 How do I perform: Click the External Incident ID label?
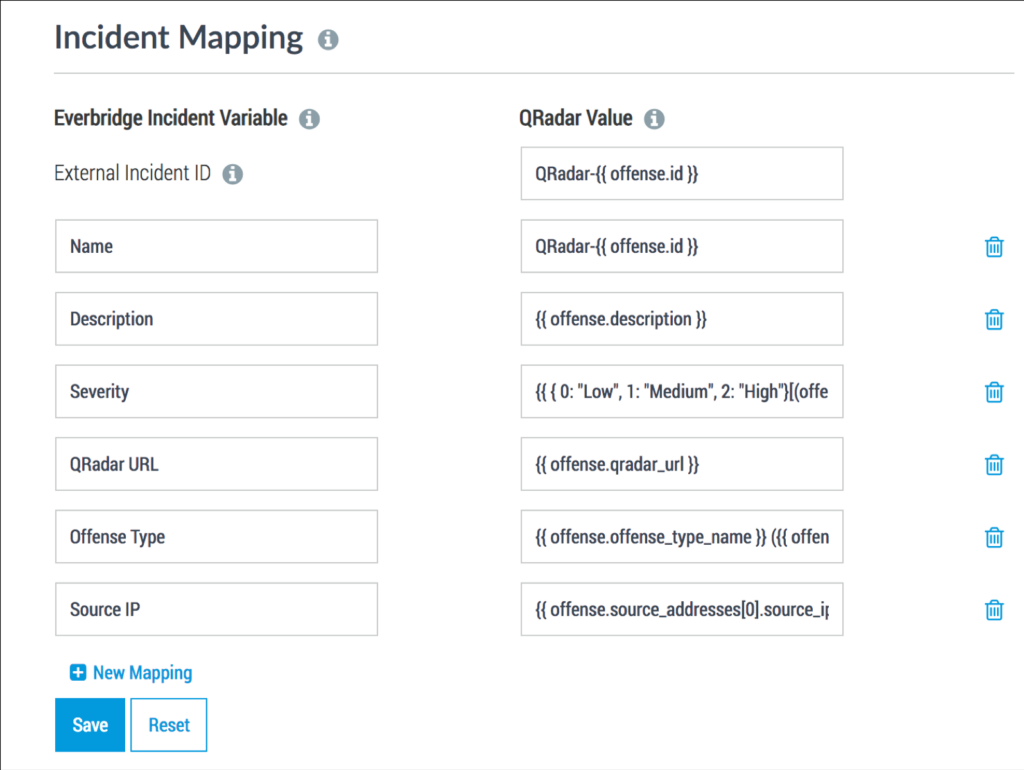133,173
